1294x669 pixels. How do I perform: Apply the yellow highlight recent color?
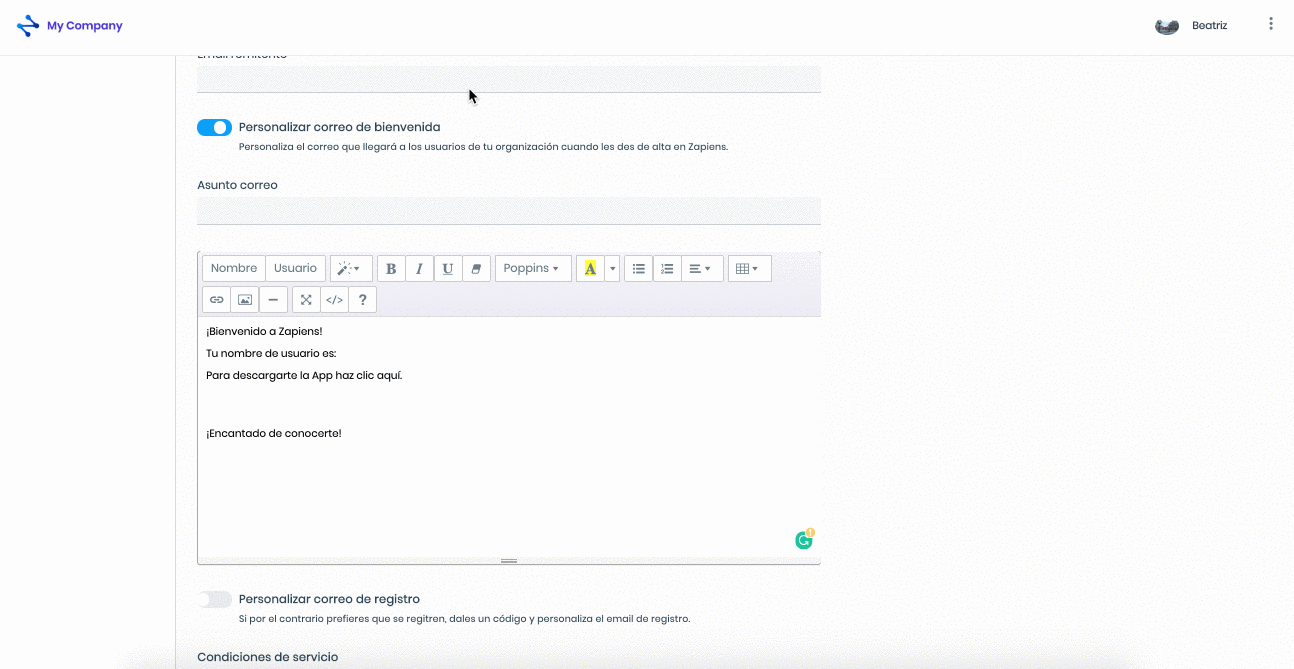590,268
